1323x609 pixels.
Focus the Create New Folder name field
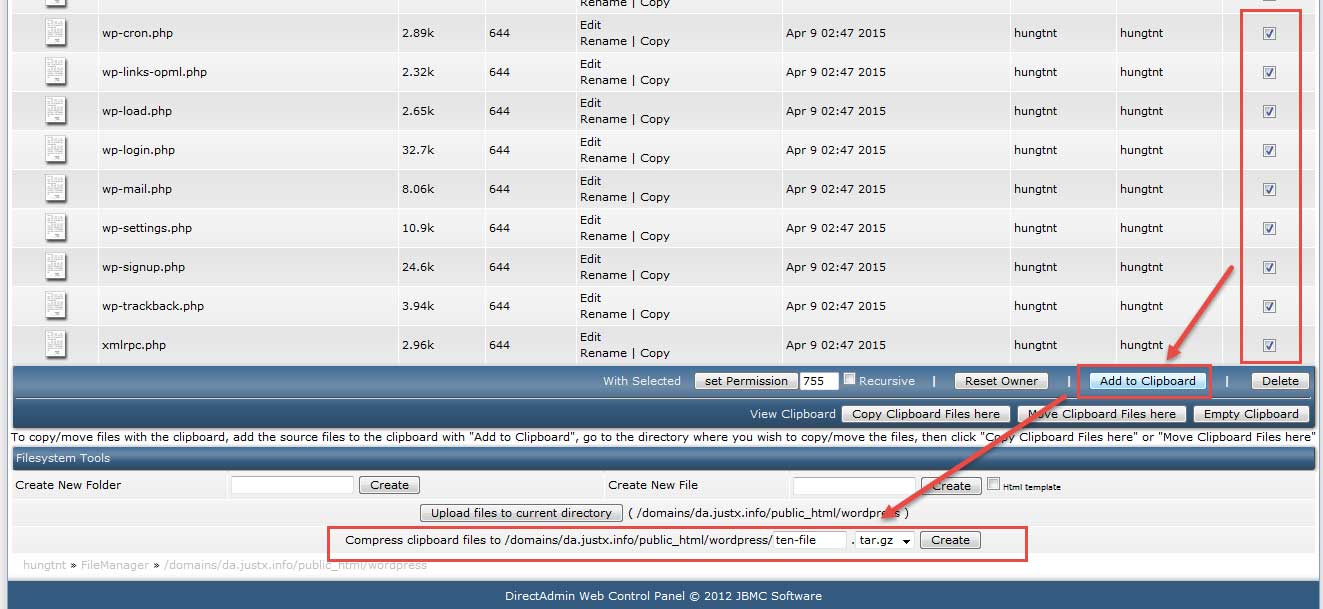[292, 485]
